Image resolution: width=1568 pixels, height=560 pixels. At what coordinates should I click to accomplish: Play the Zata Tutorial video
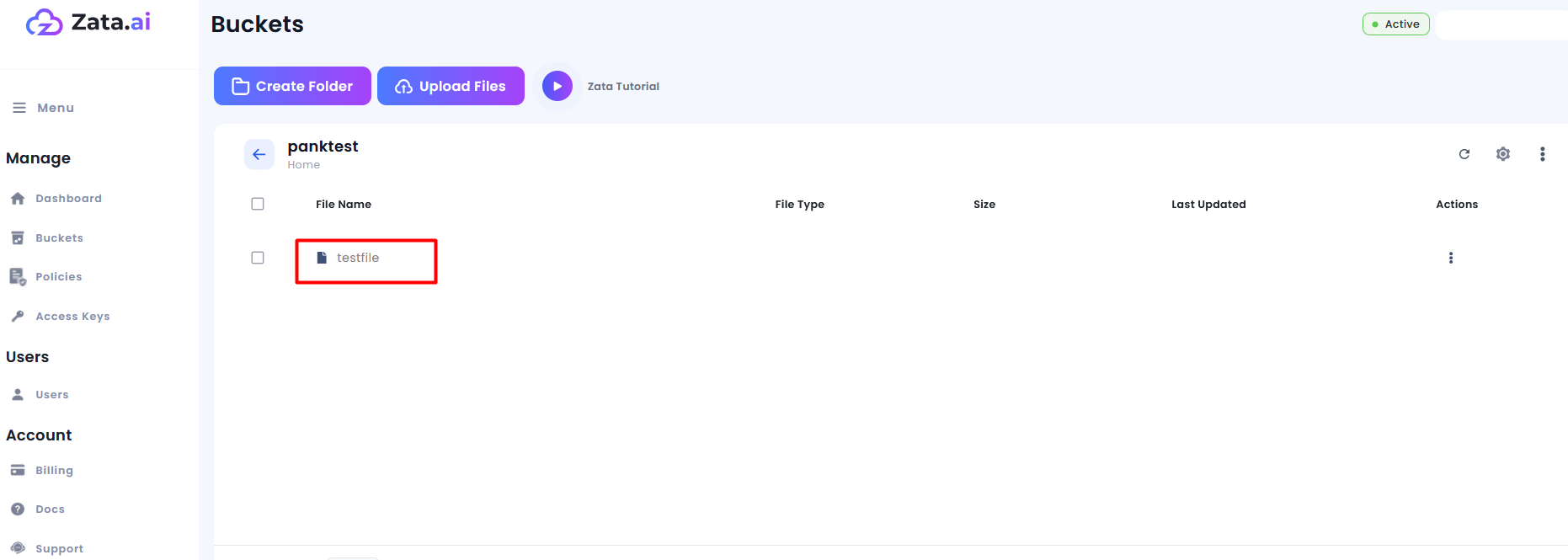[557, 86]
